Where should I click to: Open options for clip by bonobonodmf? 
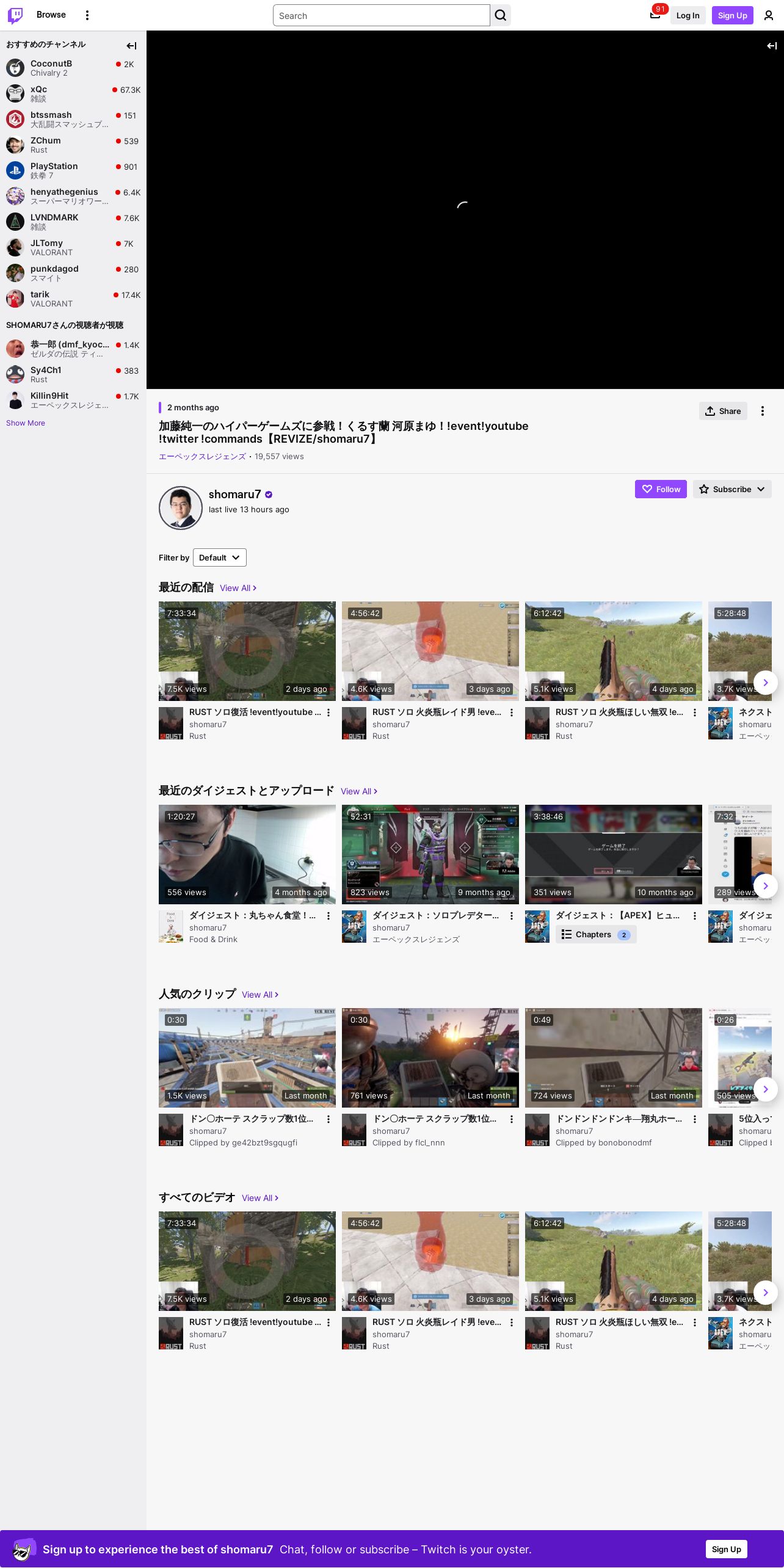pyautogui.click(x=695, y=1119)
